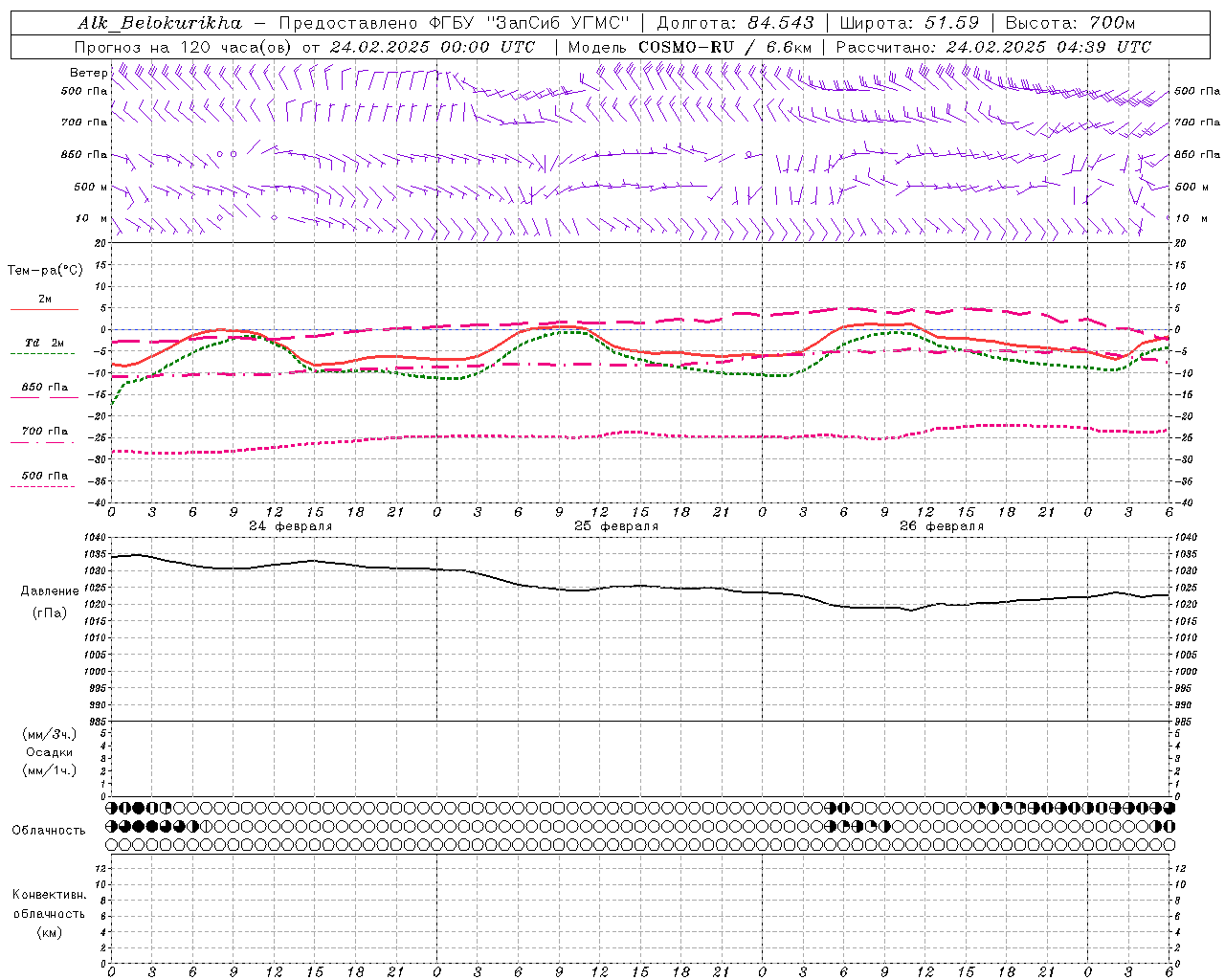Click the (мм/1ч.) precipitation unit label

coord(50,770)
